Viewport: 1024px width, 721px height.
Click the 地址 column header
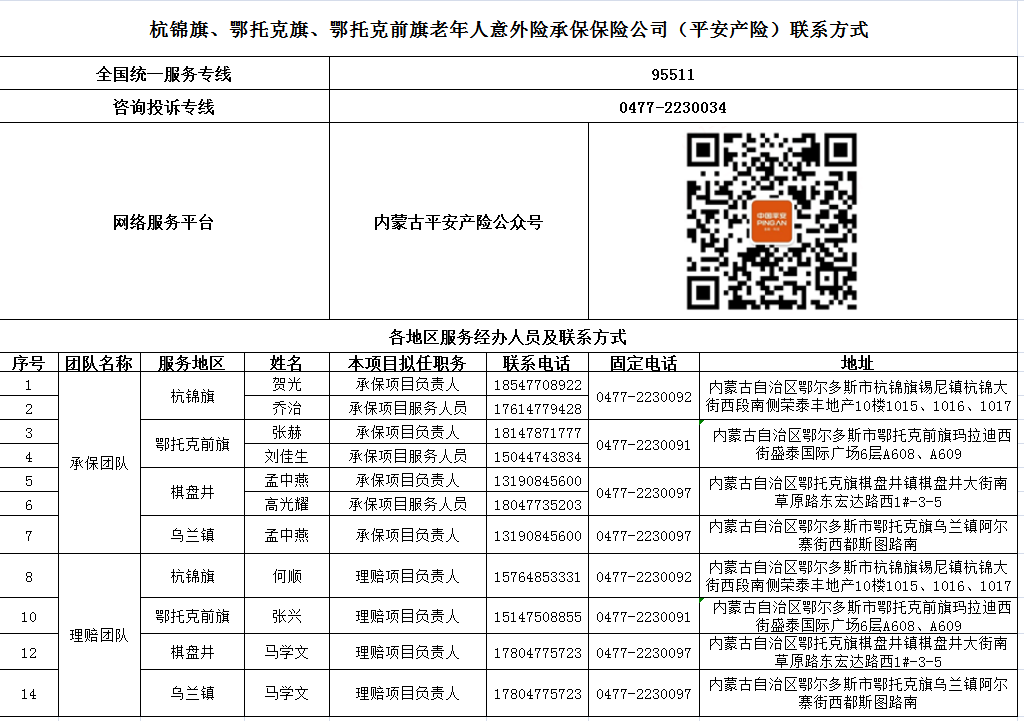[x=857, y=363]
